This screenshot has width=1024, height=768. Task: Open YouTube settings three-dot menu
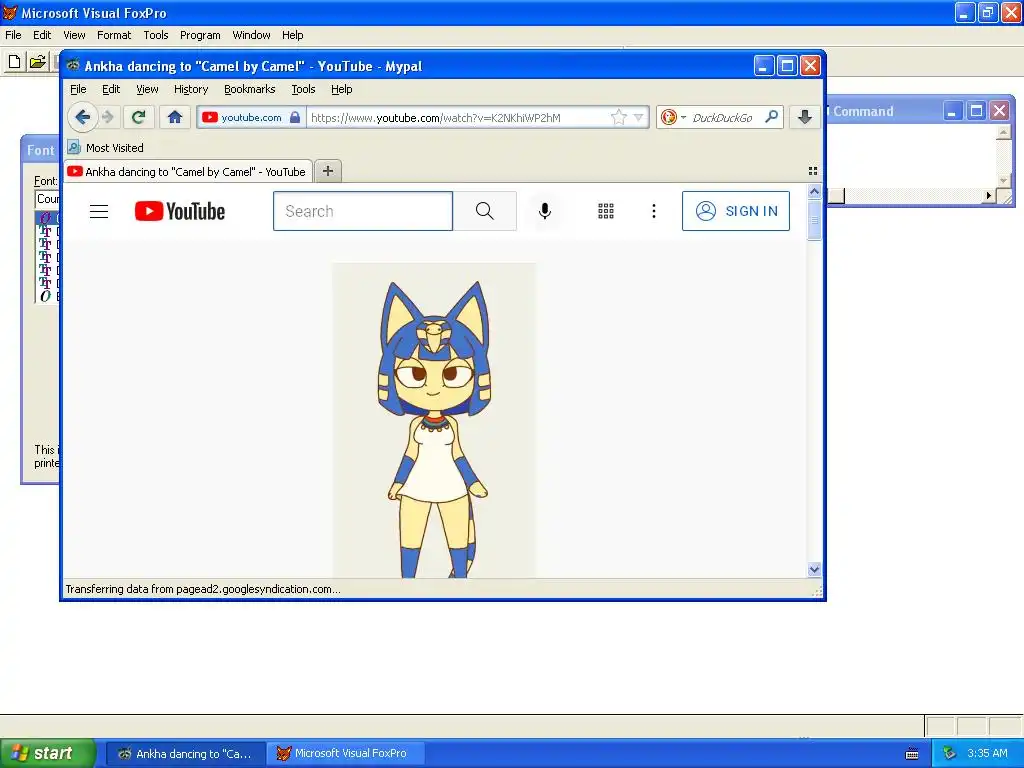[654, 211]
